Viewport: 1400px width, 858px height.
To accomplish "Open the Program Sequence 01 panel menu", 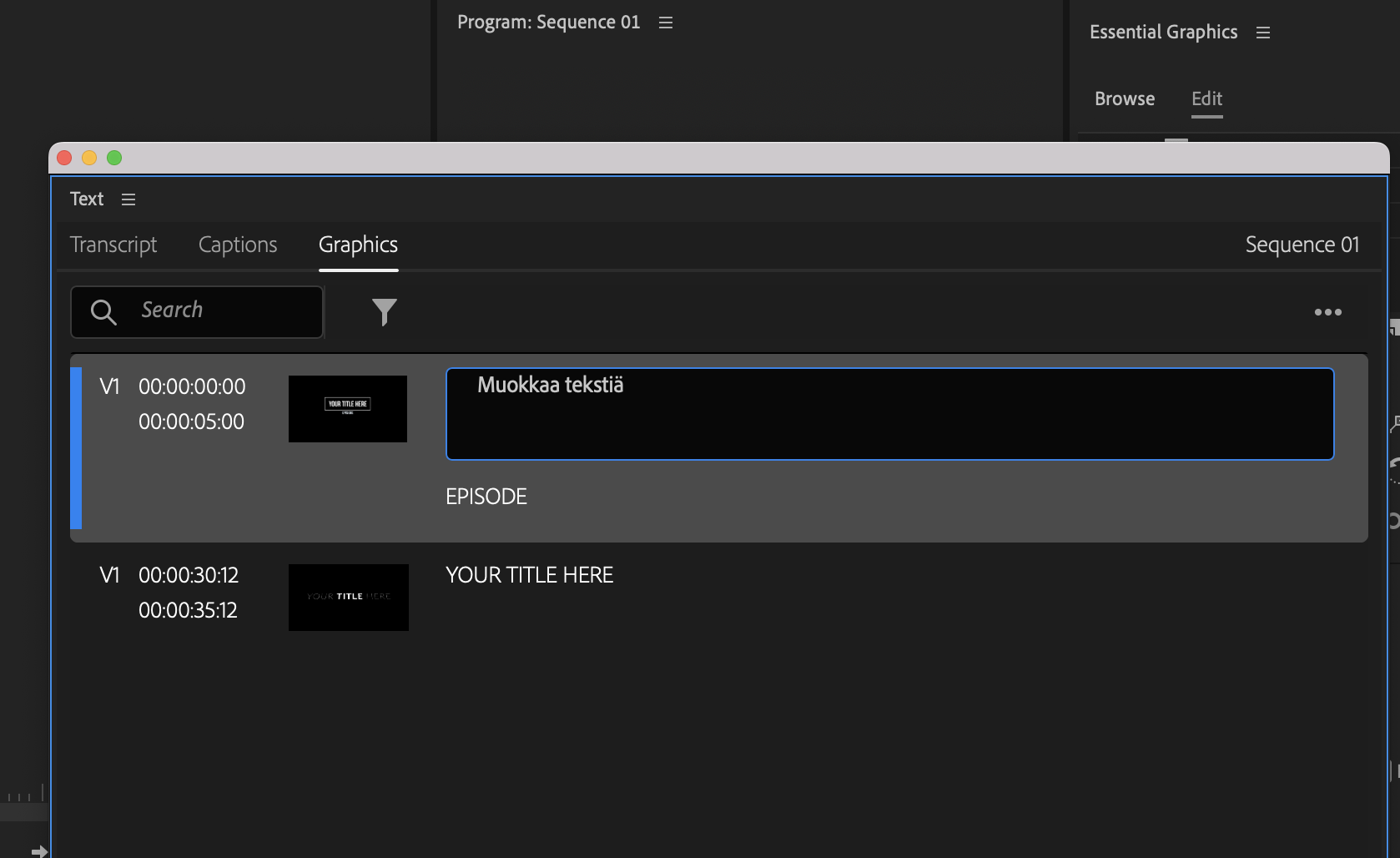I will [x=665, y=23].
